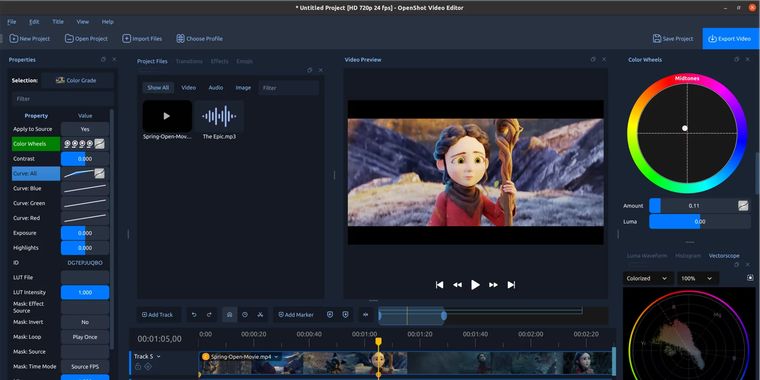
Task: Open the Color Grade selection dropdown
Action: click(x=77, y=80)
